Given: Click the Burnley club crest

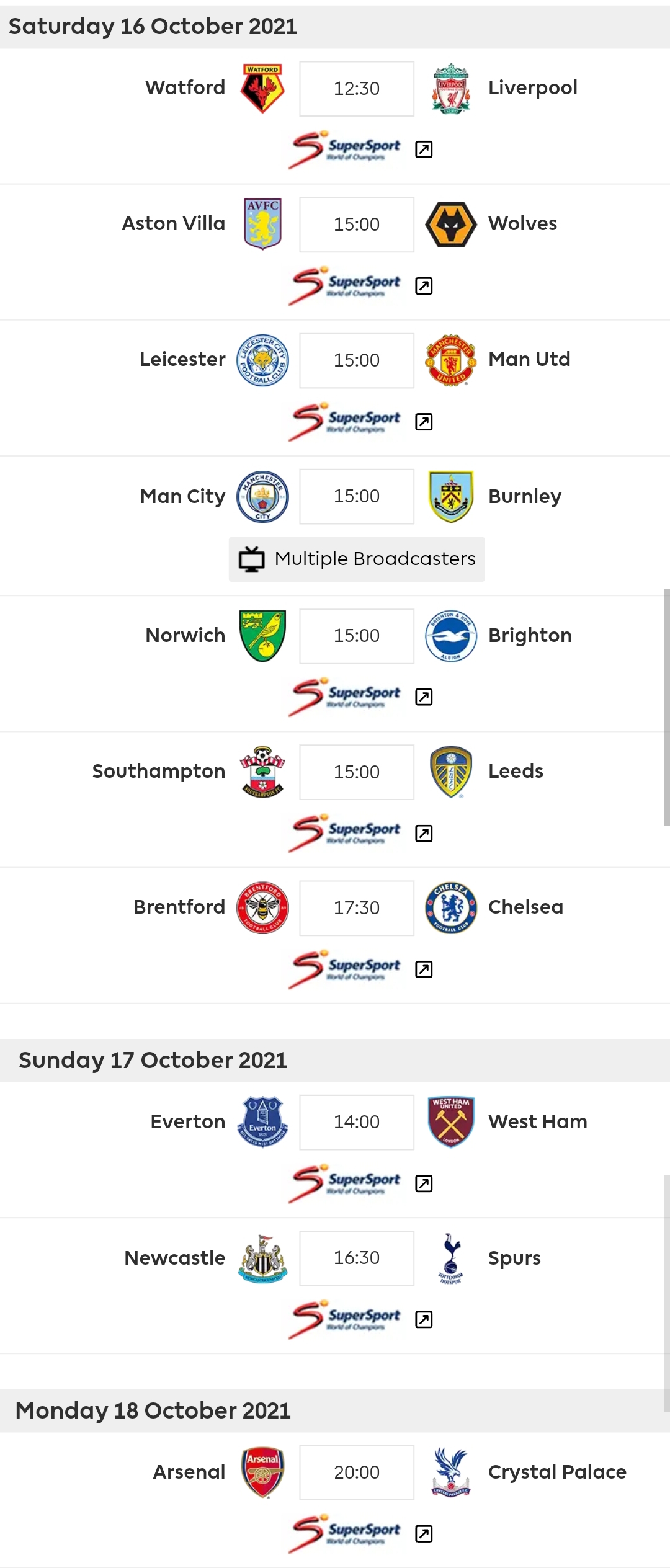Looking at the screenshot, I should [451, 496].
